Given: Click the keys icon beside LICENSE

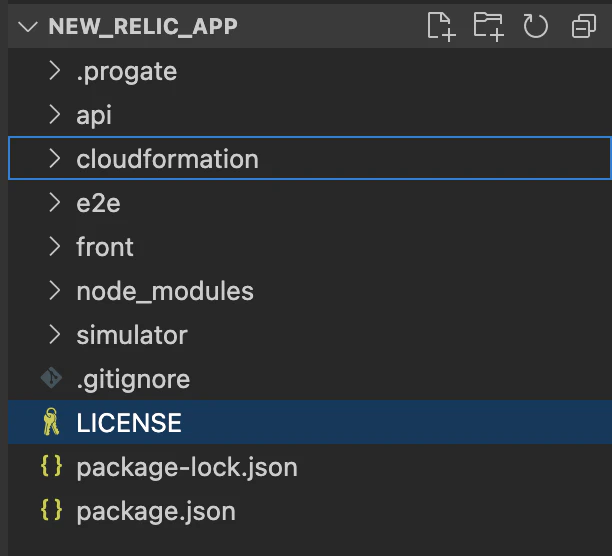Looking at the screenshot, I should click(51, 422).
